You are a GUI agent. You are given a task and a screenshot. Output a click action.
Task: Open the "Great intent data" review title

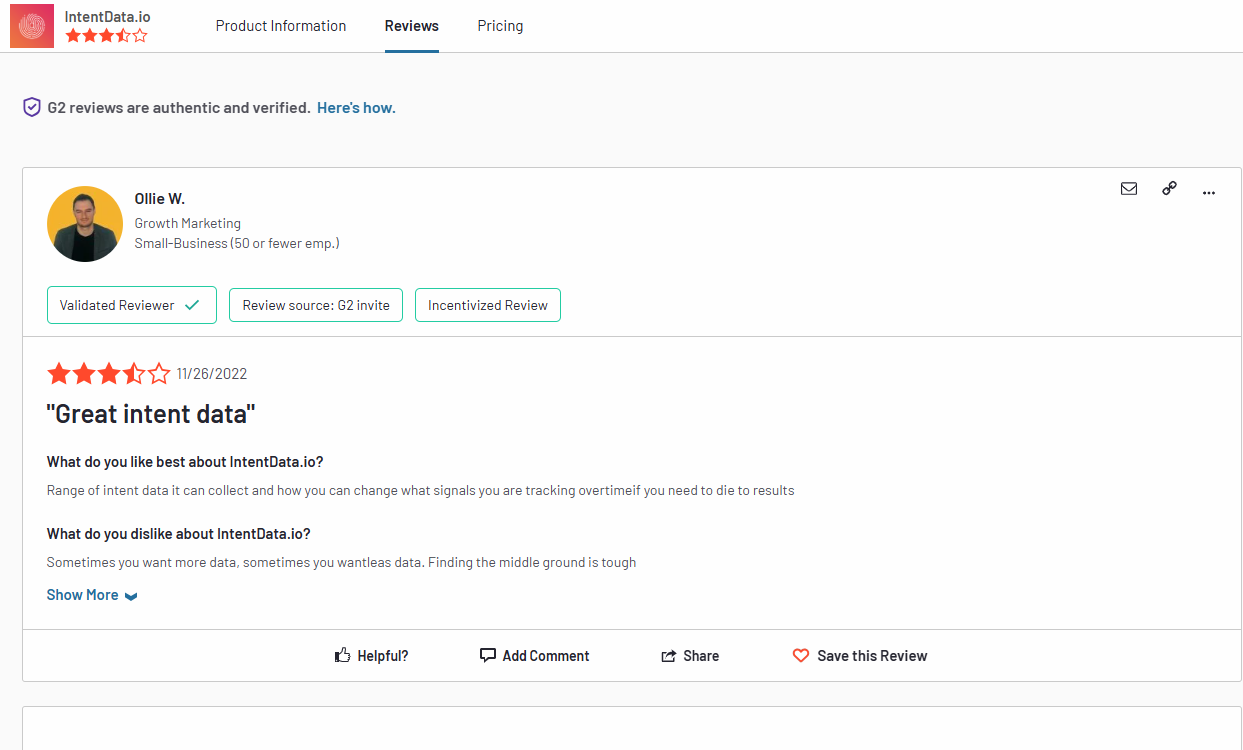(151, 413)
